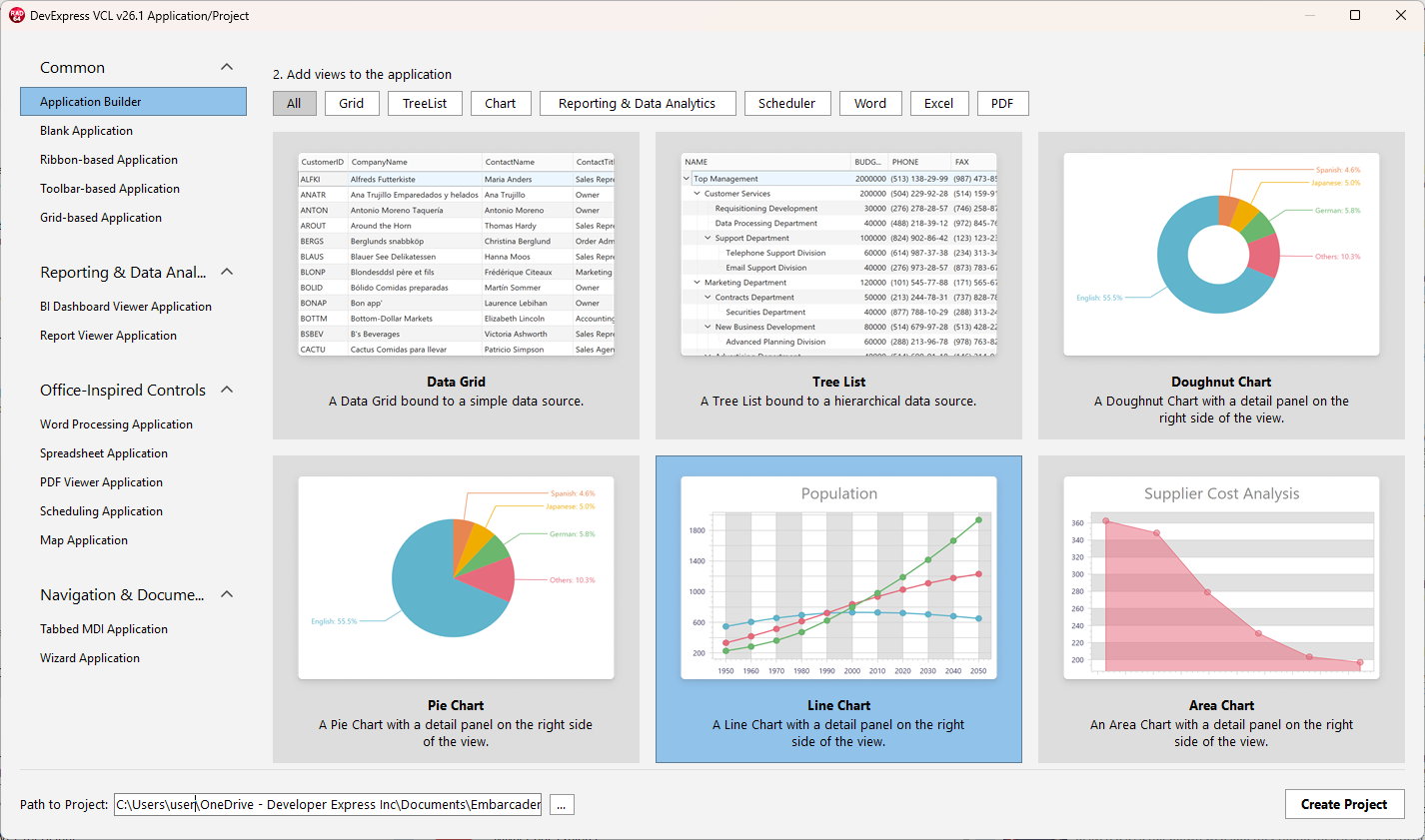The height and width of the screenshot is (840, 1425).
Task: Open BI Dashboard Viewer Application
Action: coord(126,307)
